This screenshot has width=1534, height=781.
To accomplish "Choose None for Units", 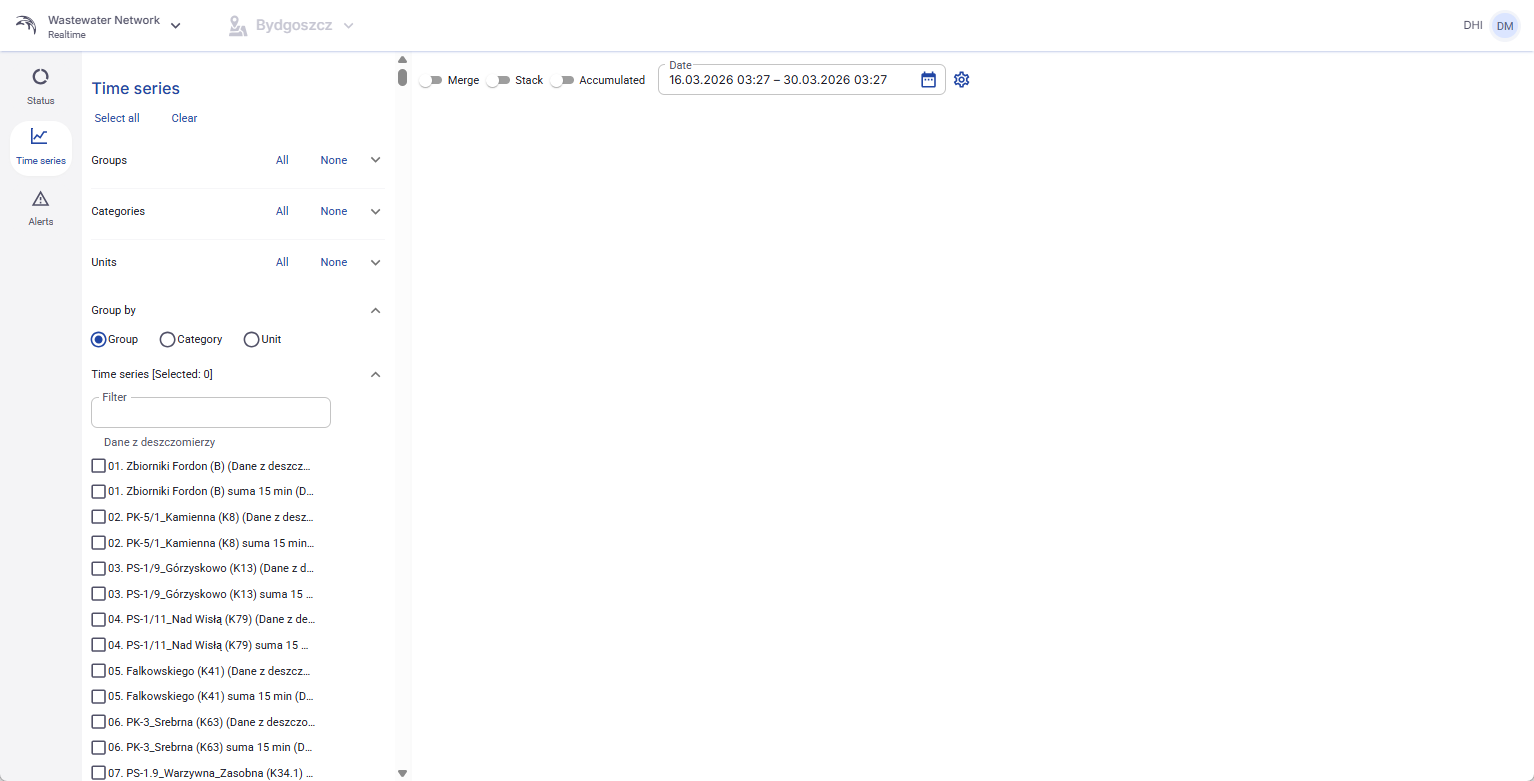I will pyautogui.click(x=334, y=262).
